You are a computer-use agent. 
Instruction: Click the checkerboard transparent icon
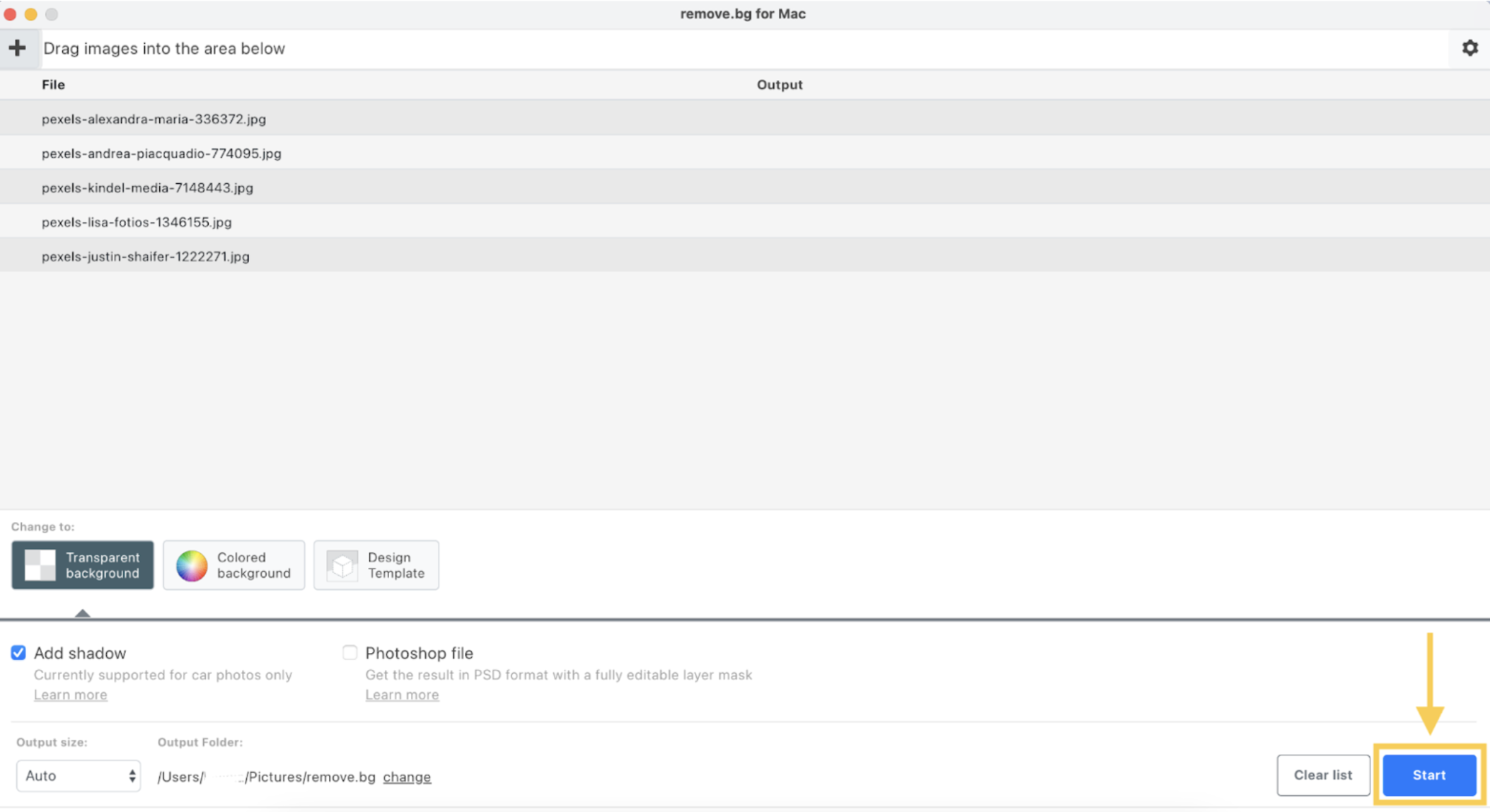click(x=40, y=565)
